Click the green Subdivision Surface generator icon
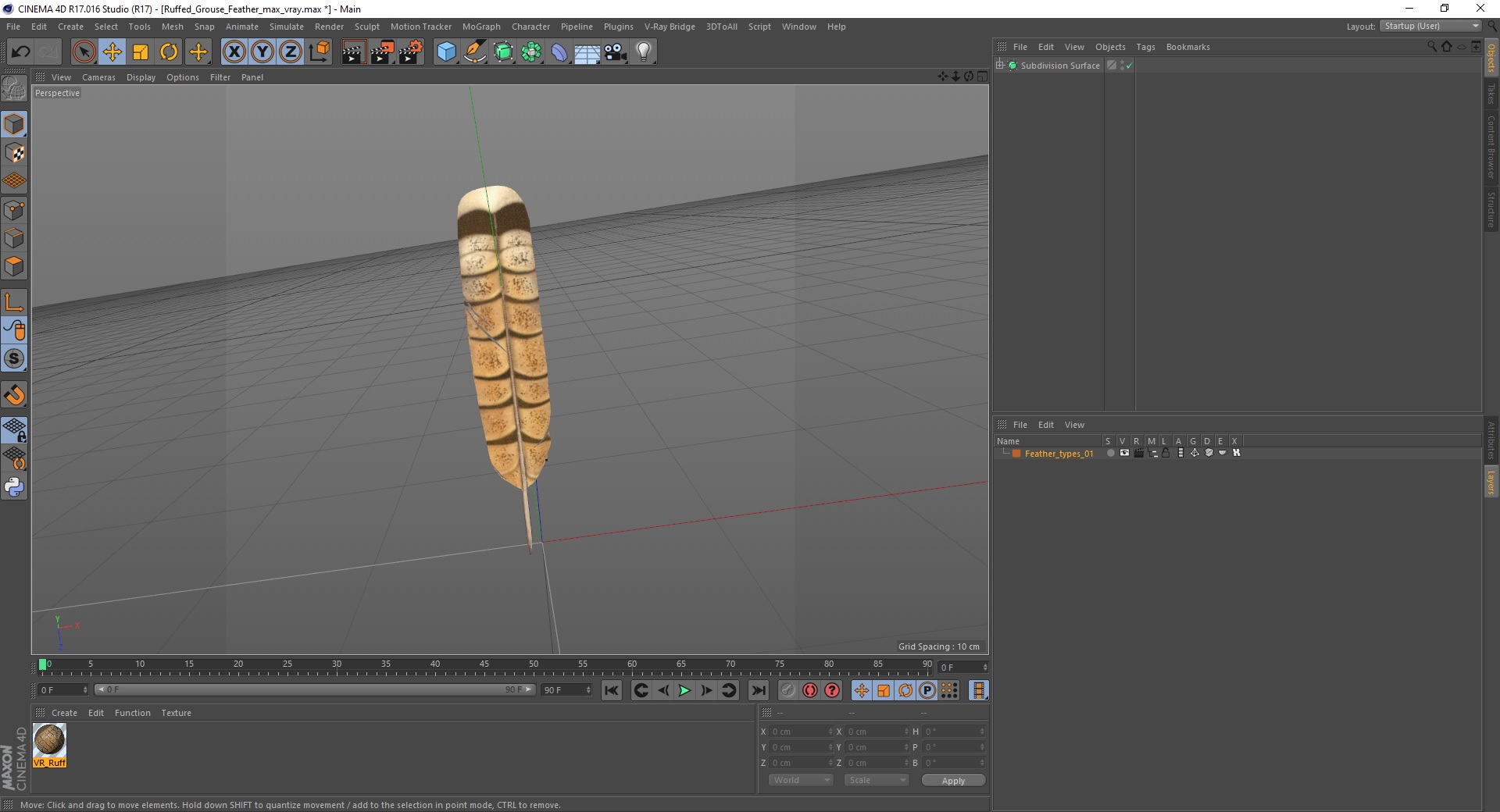Image resolution: width=1500 pixels, height=812 pixels. (x=503, y=52)
